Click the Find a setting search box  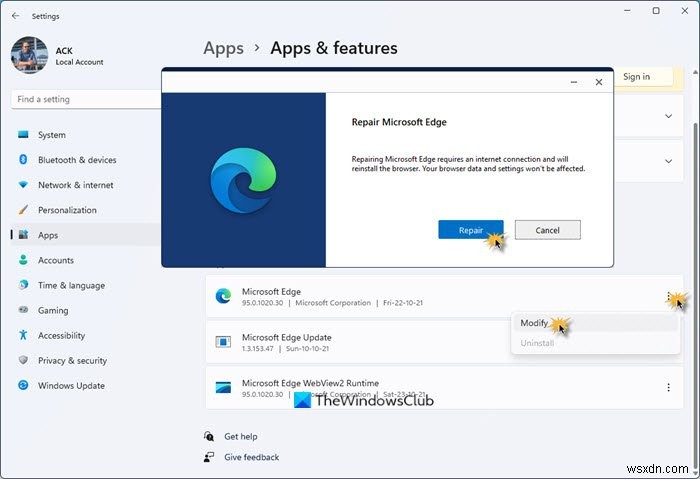[87, 99]
